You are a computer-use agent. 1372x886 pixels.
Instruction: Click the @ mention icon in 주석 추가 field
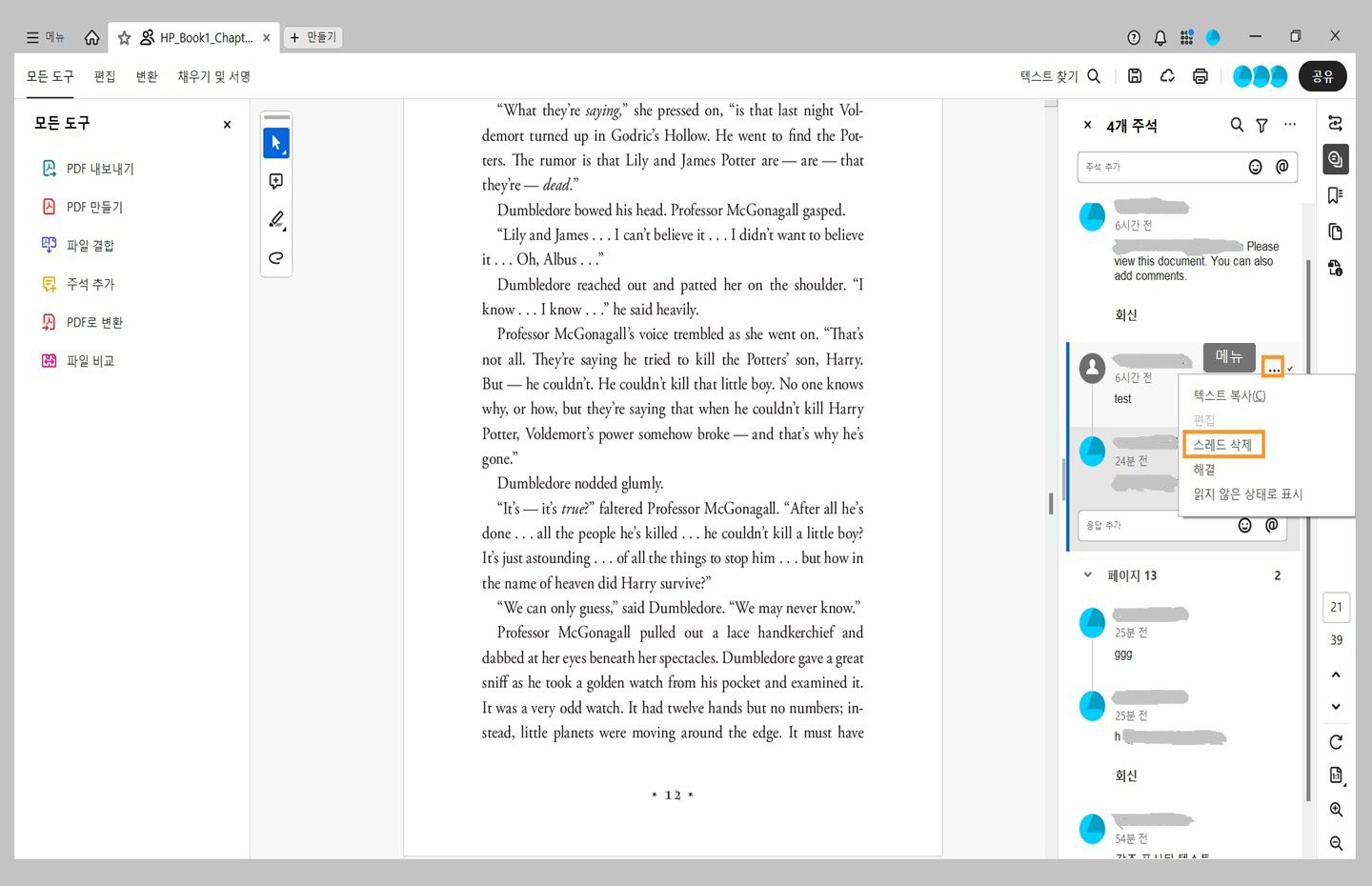(x=1282, y=167)
